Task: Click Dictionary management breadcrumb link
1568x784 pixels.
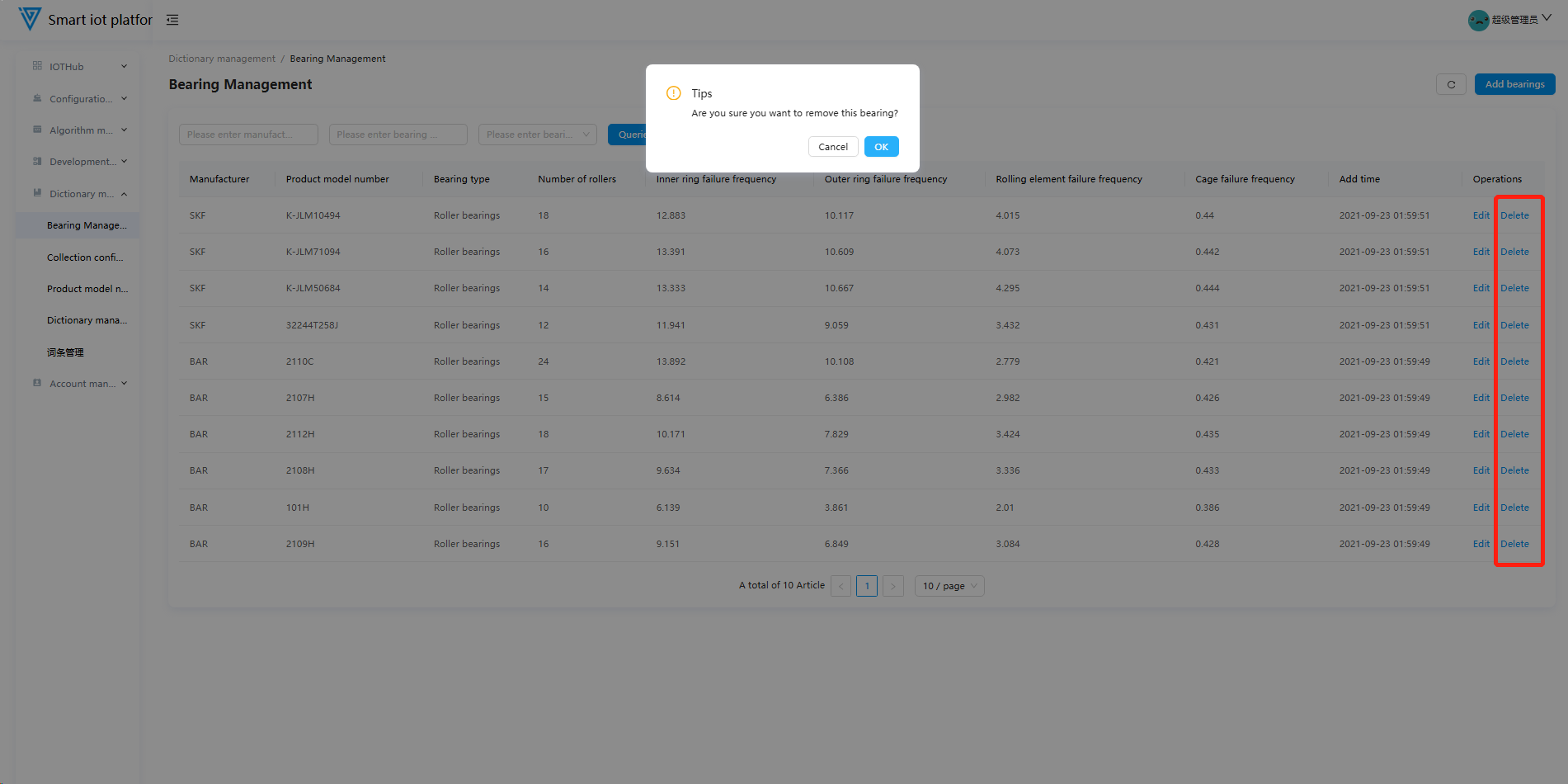Action: click(x=222, y=59)
